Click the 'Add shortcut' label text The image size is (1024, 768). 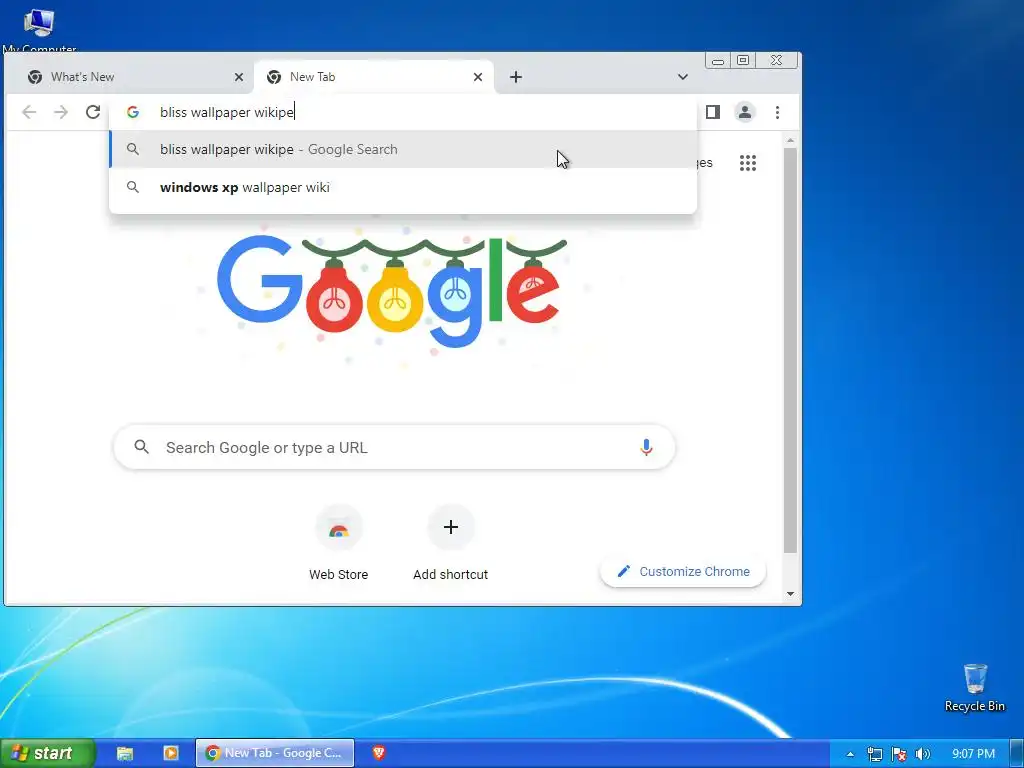451,575
